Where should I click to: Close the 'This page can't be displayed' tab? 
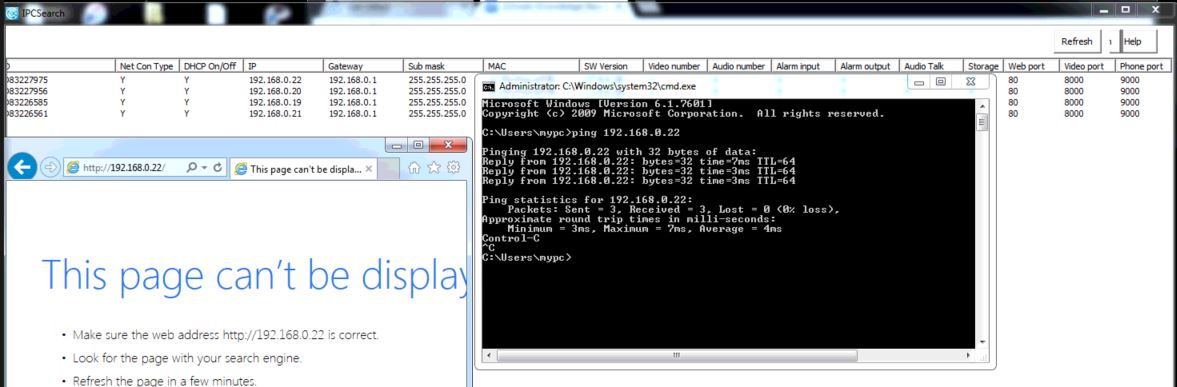(x=370, y=169)
